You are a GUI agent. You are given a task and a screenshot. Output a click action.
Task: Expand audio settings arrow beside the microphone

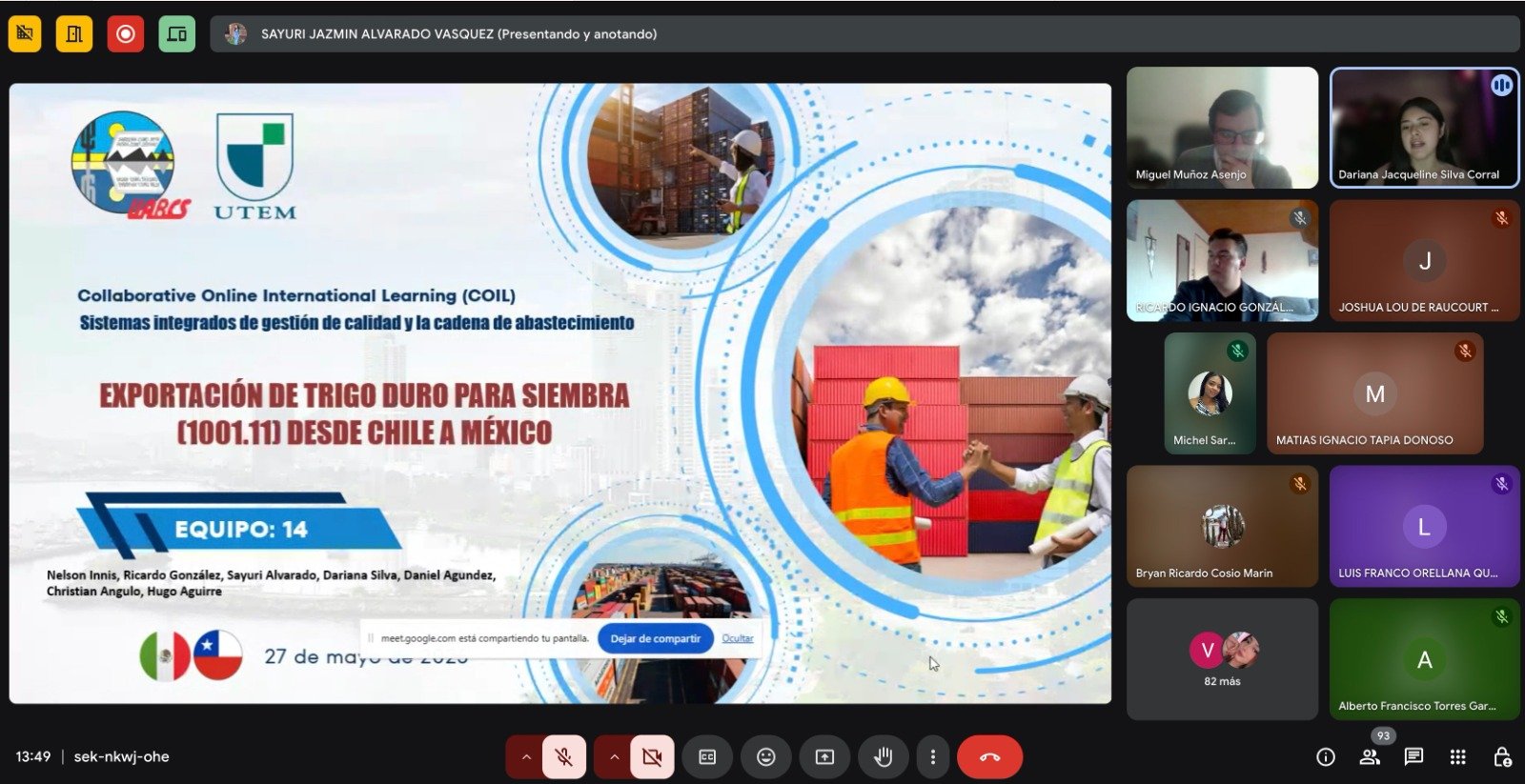coord(525,757)
